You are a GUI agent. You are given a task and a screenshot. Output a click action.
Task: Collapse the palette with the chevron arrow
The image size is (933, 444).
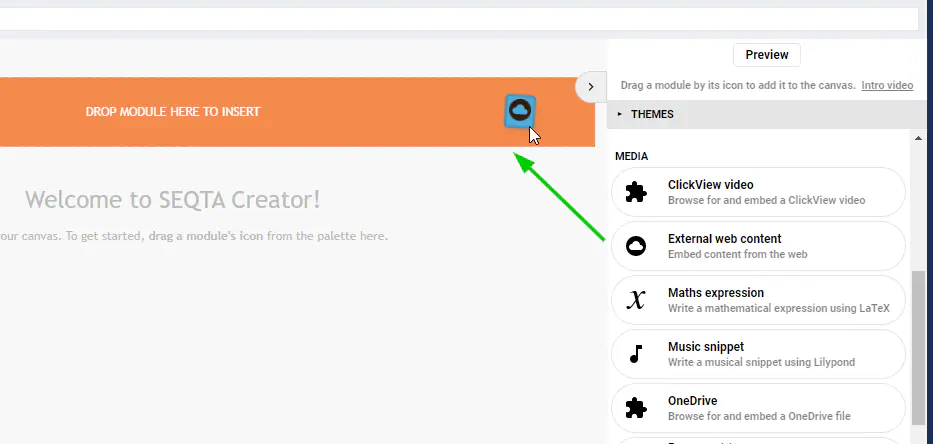coord(590,87)
